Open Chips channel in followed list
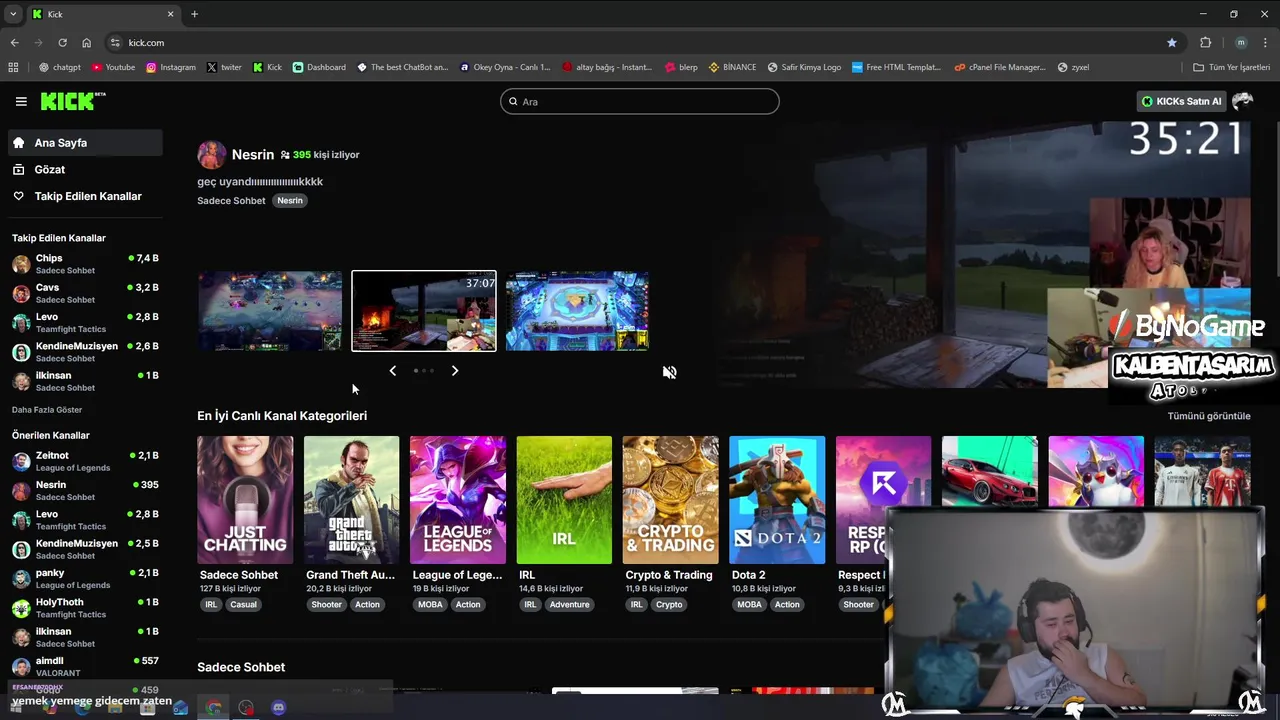The width and height of the screenshot is (1280, 720). [85, 264]
